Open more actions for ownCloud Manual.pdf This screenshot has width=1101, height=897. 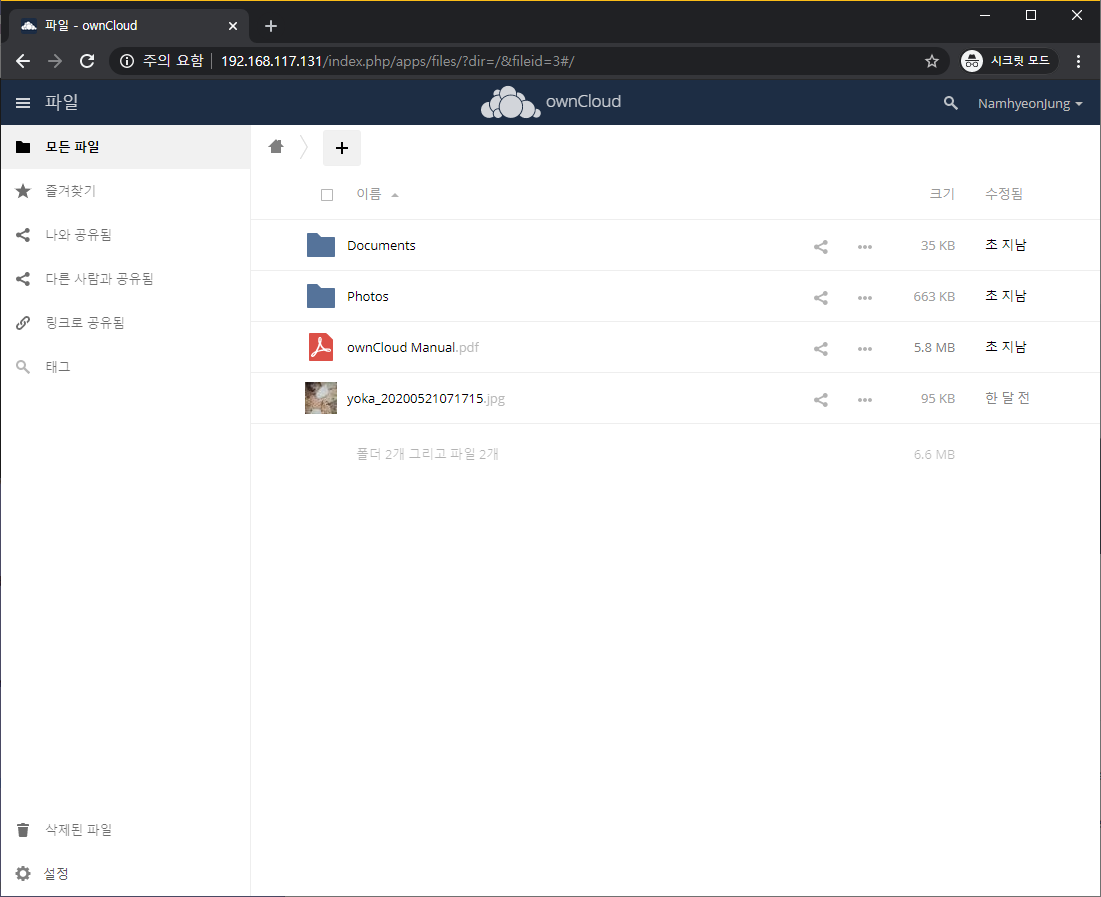(865, 349)
